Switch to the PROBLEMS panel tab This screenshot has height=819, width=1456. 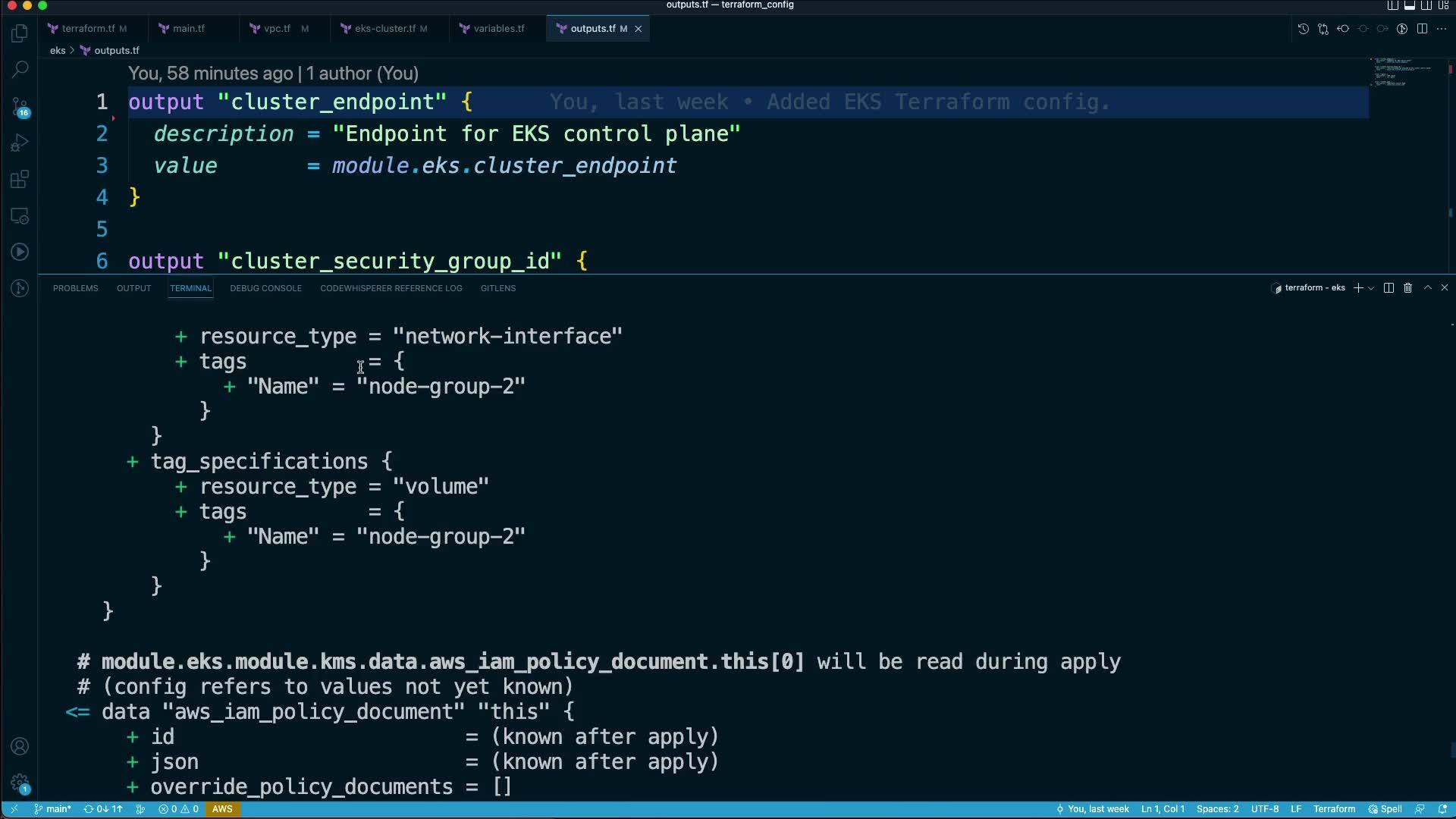[x=75, y=288]
